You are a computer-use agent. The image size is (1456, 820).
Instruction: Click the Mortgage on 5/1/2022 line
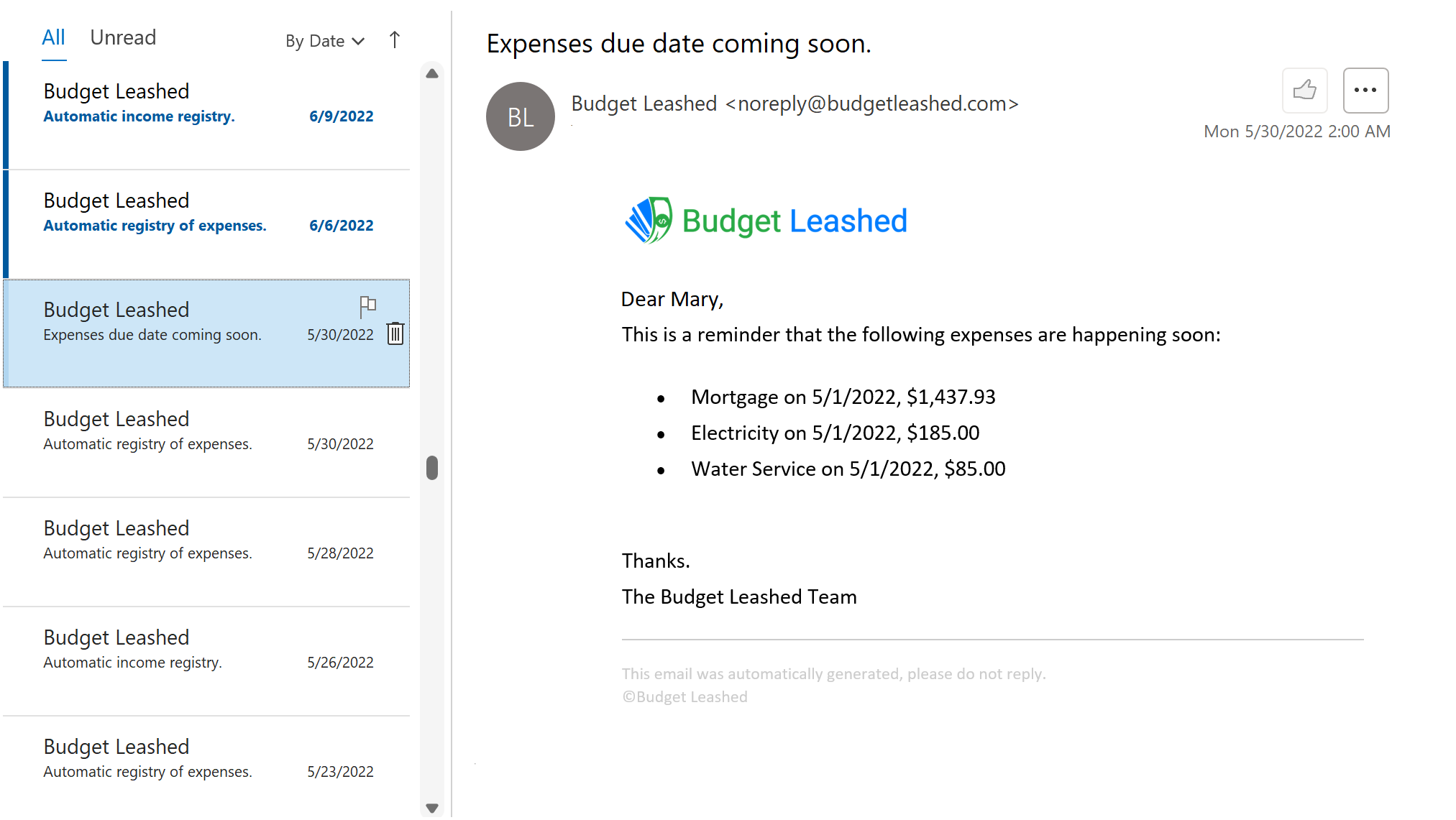click(x=843, y=397)
